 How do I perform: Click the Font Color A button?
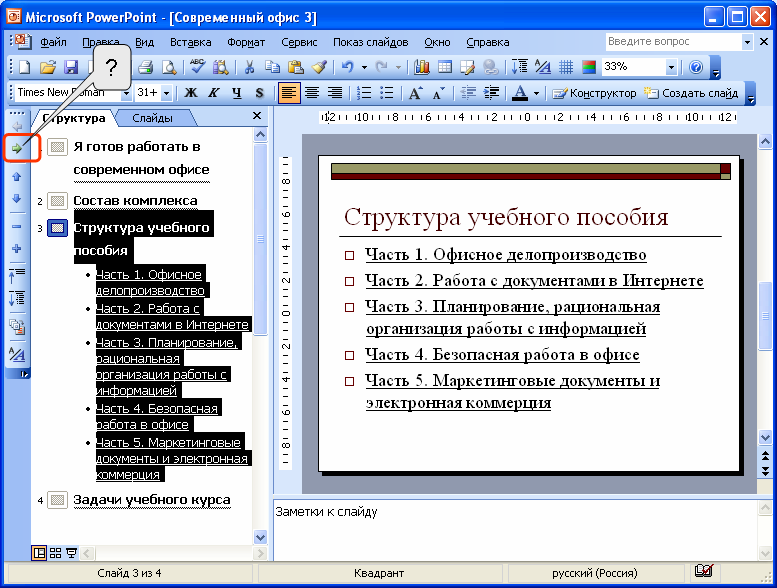(520, 93)
